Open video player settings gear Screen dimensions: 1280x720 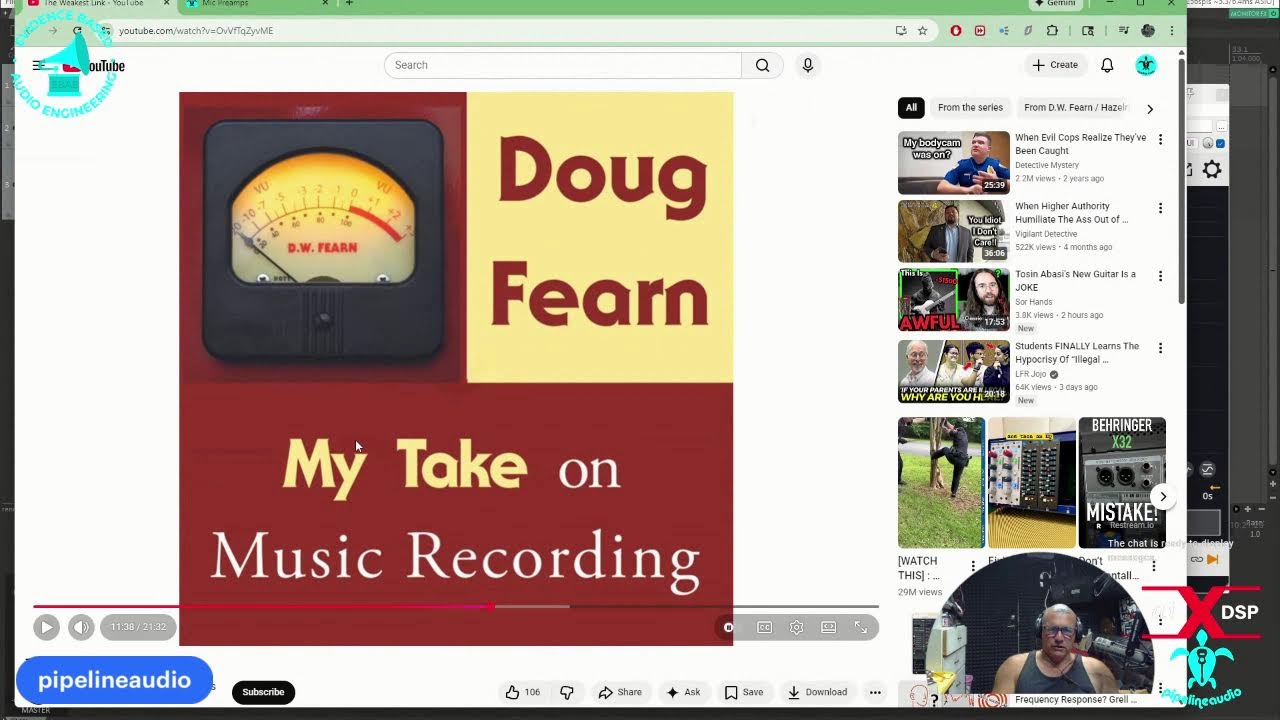click(x=796, y=627)
